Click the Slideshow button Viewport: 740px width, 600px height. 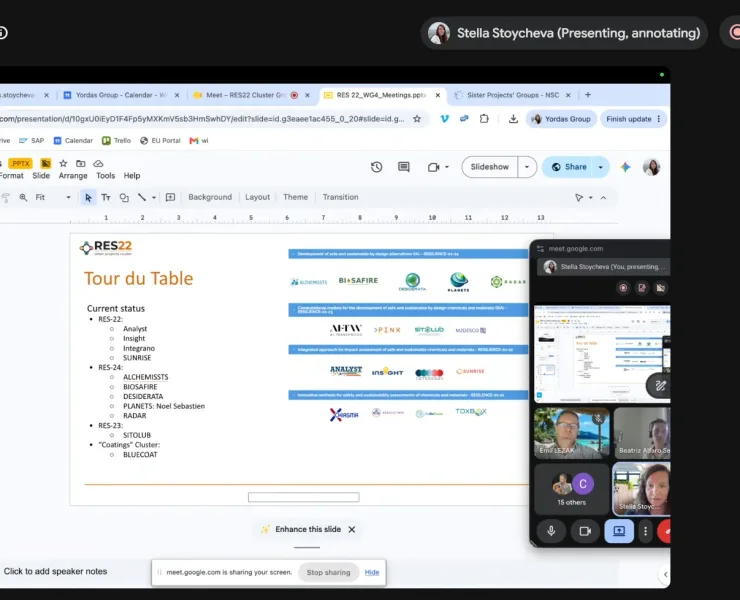(489, 167)
